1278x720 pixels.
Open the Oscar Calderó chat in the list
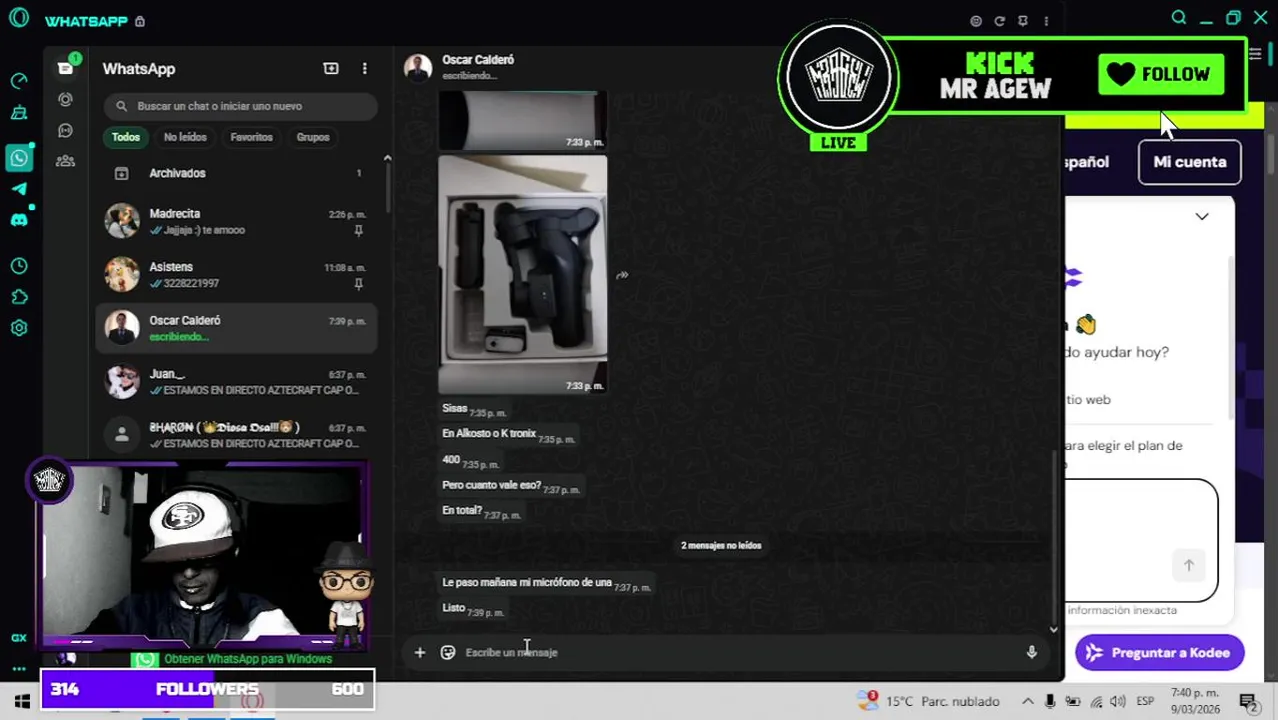237,328
